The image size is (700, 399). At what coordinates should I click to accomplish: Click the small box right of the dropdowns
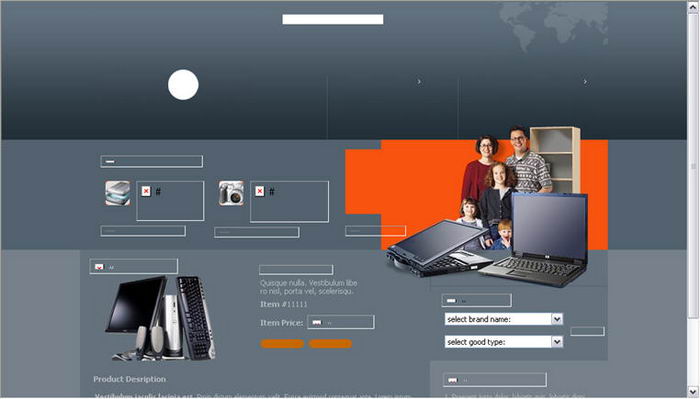click(x=588, y=331)
